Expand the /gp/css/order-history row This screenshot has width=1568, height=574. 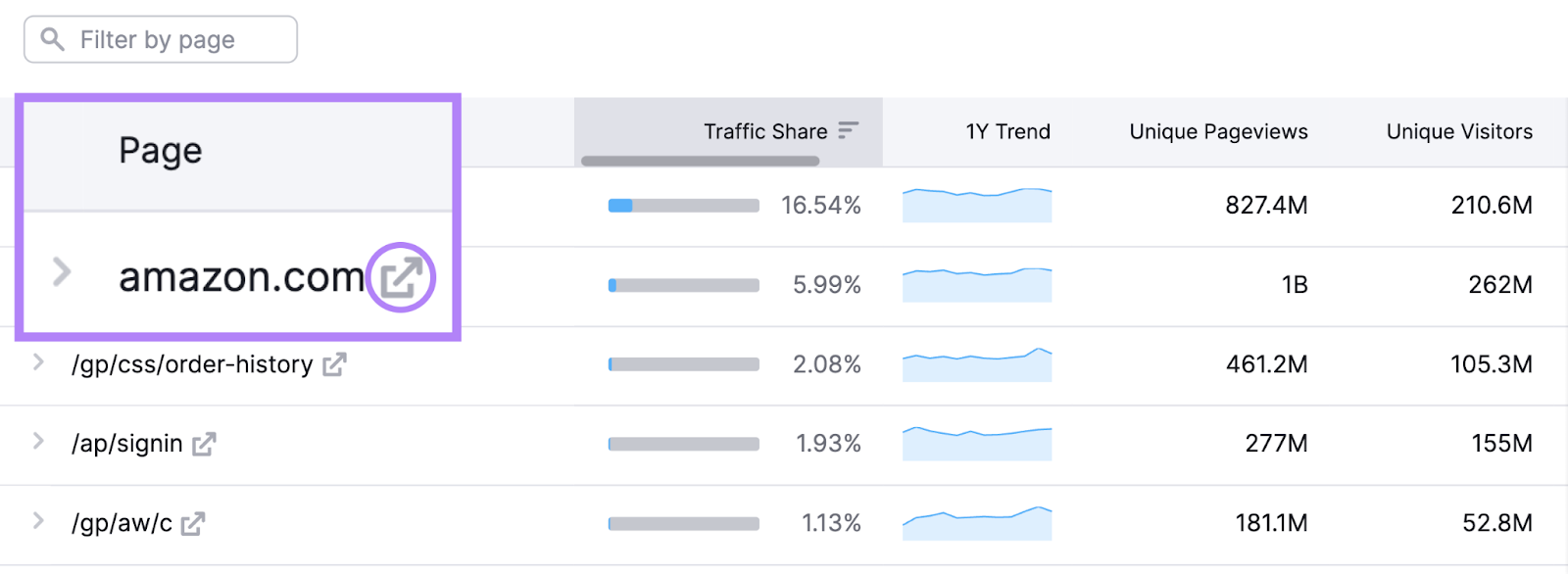point(38,362)
